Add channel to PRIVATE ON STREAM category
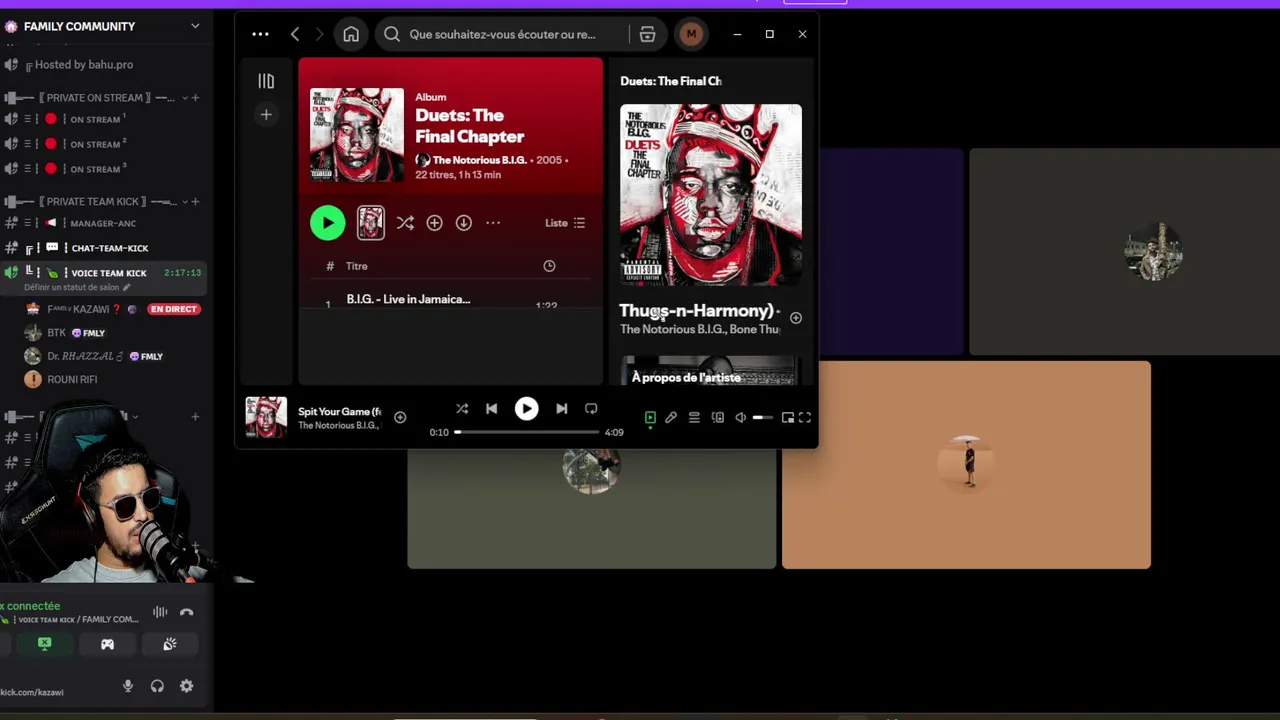 [195, 98]
